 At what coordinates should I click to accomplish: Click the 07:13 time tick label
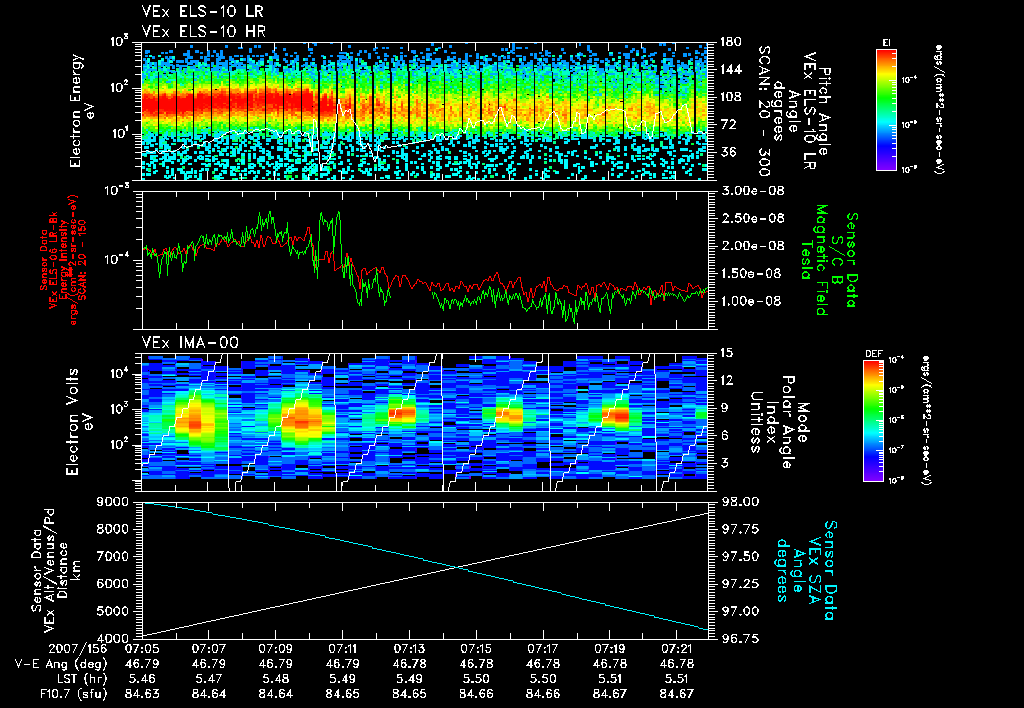point(409,649)
